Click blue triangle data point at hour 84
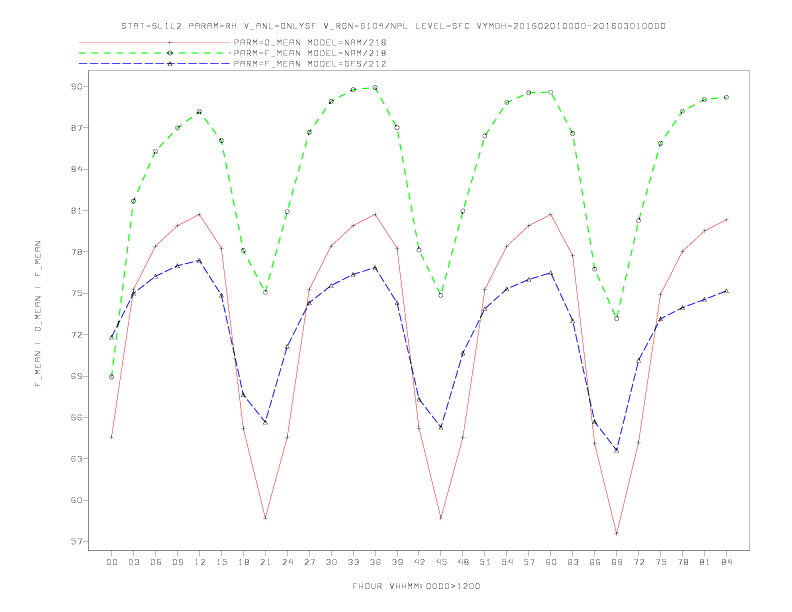792x612 pixels. pos(726,291)
